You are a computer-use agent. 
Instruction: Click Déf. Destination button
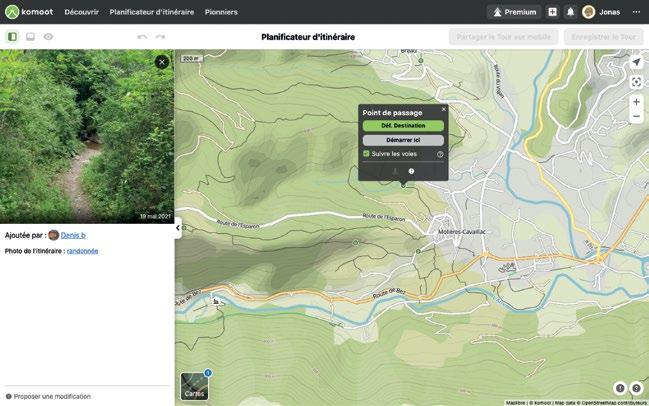coord(403,125)
